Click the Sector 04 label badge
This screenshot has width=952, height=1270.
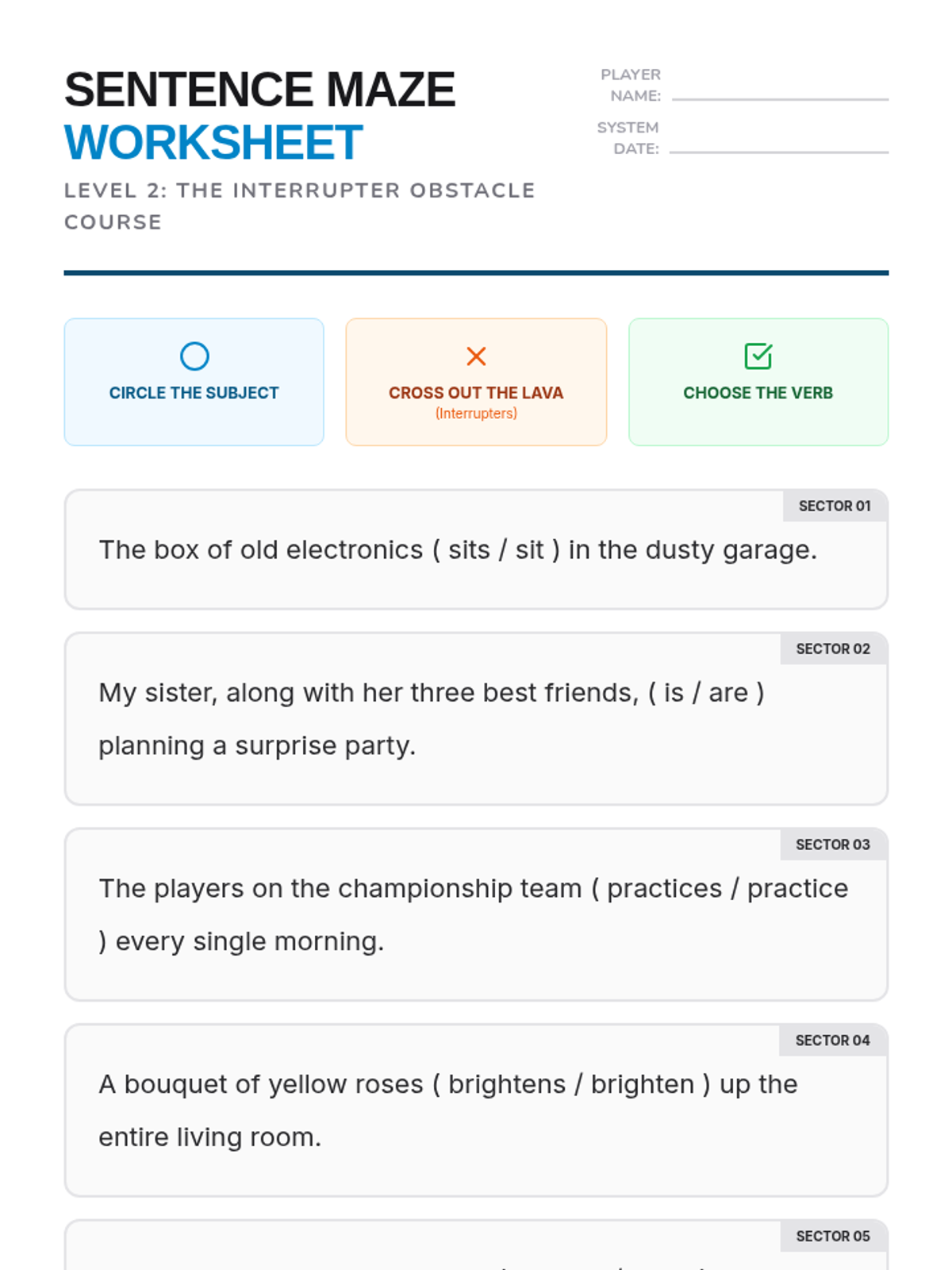click(x=833, y=1041)
